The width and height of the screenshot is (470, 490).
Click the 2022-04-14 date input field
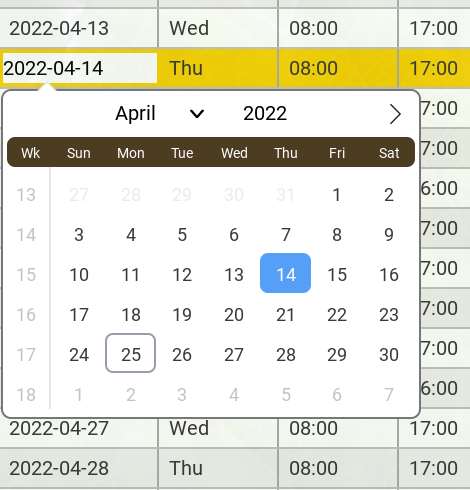[x=80, y=68]
